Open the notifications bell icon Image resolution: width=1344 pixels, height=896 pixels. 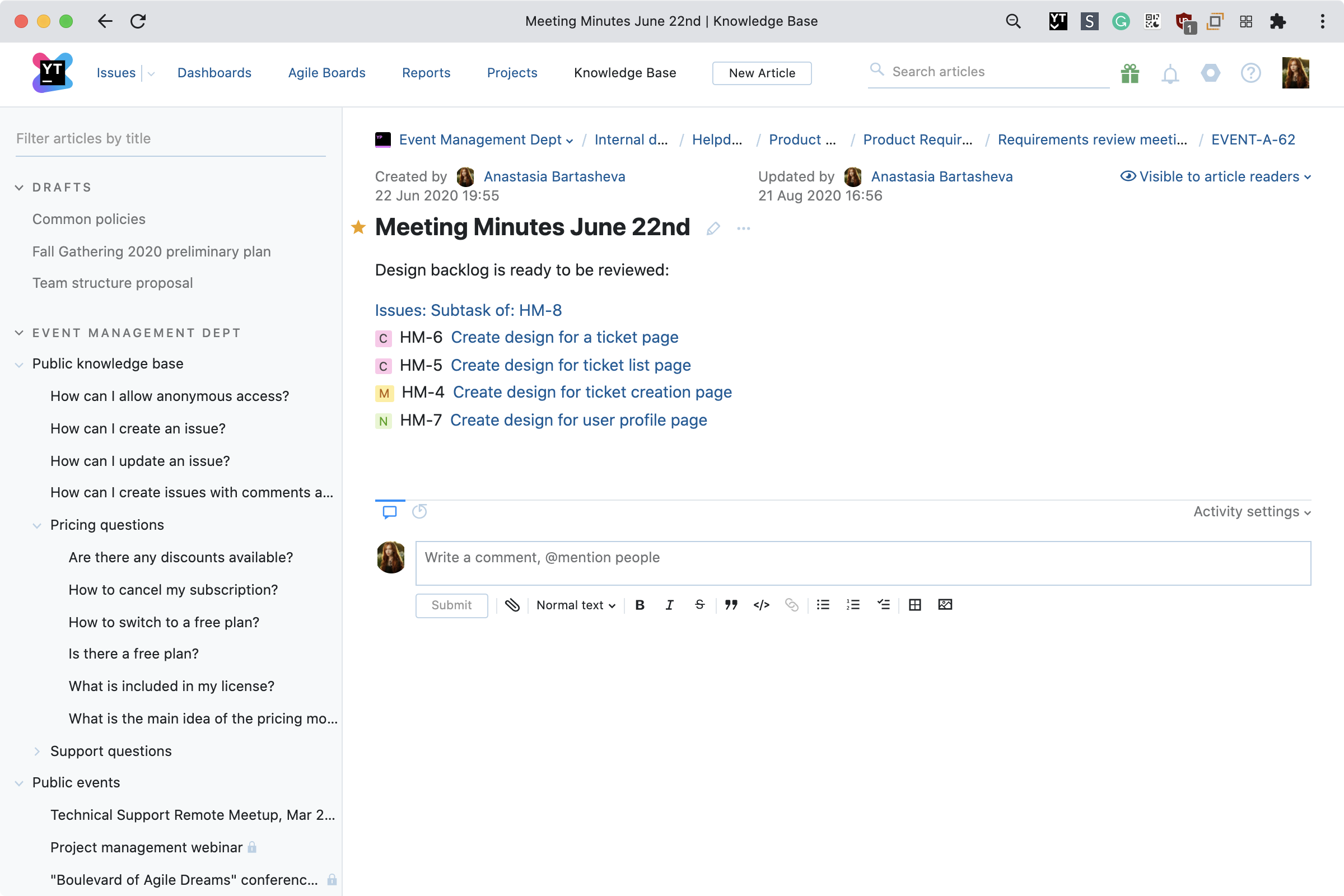1170,74
